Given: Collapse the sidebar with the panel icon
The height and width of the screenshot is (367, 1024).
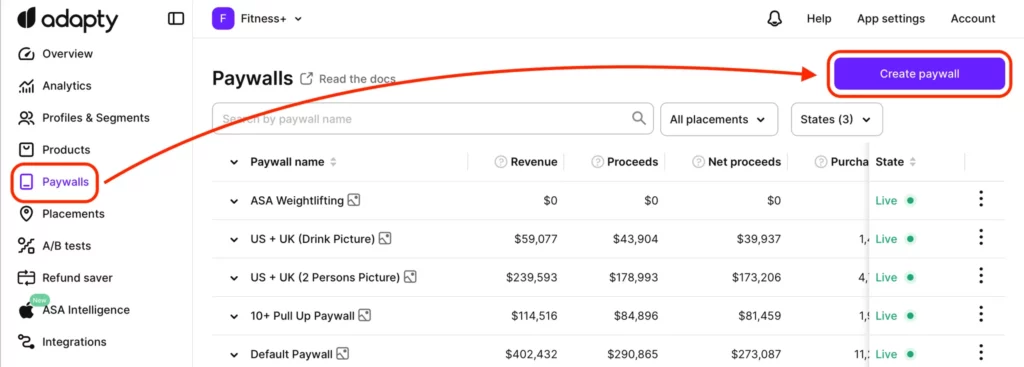Looking at the screenshot, I should (176, 19).
